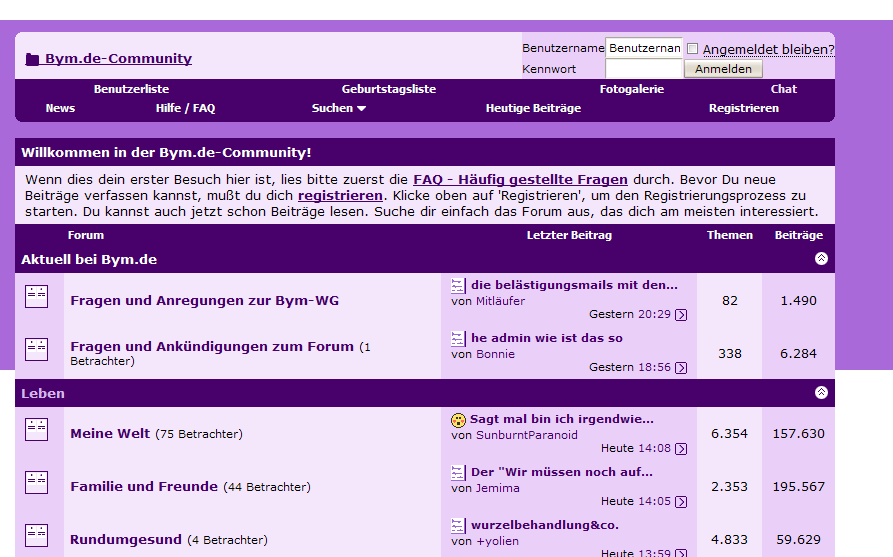Click 'Themen' column header
The width and height of the screenshot is (893, 557).
(730, 235)
